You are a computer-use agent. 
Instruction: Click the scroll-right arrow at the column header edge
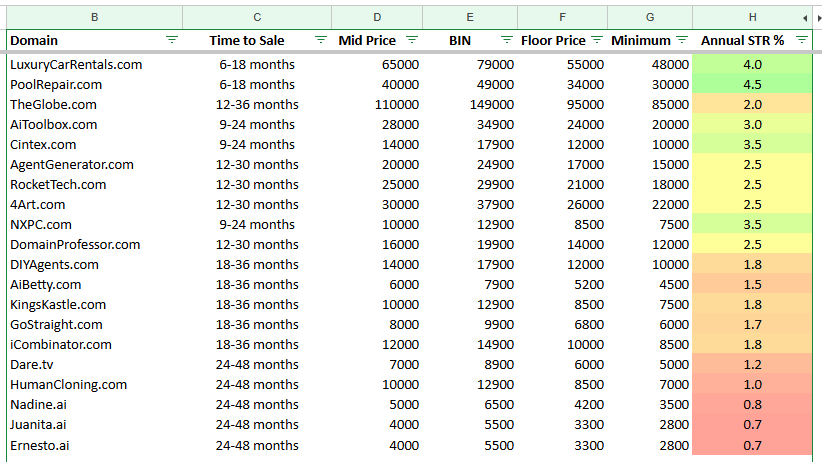pos(819,18)
